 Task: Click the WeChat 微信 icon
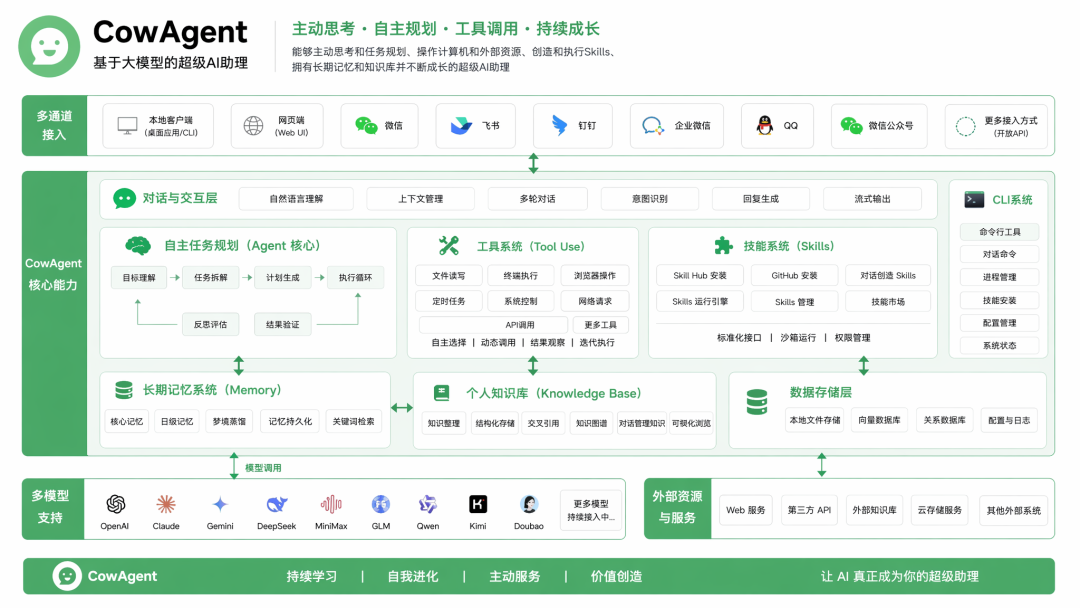[x=366, y=125]
